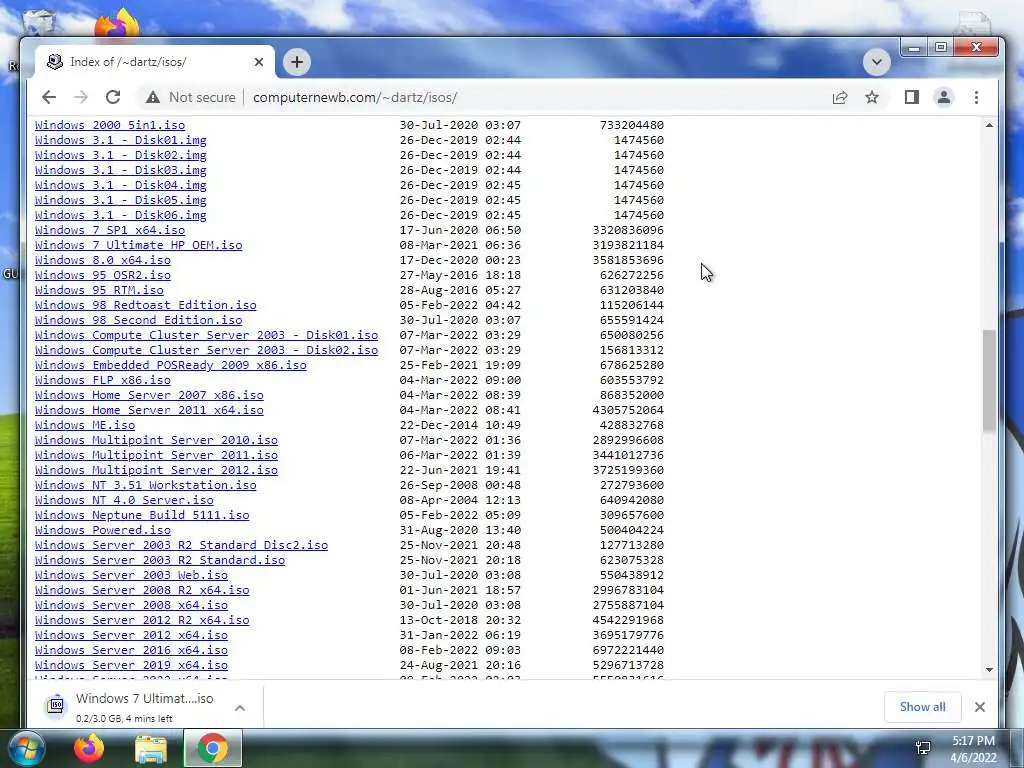Download Windows NT 3.51 Workstation.iso
The height and width of the screenshot is (768, 1024).
tap(146, 485)
